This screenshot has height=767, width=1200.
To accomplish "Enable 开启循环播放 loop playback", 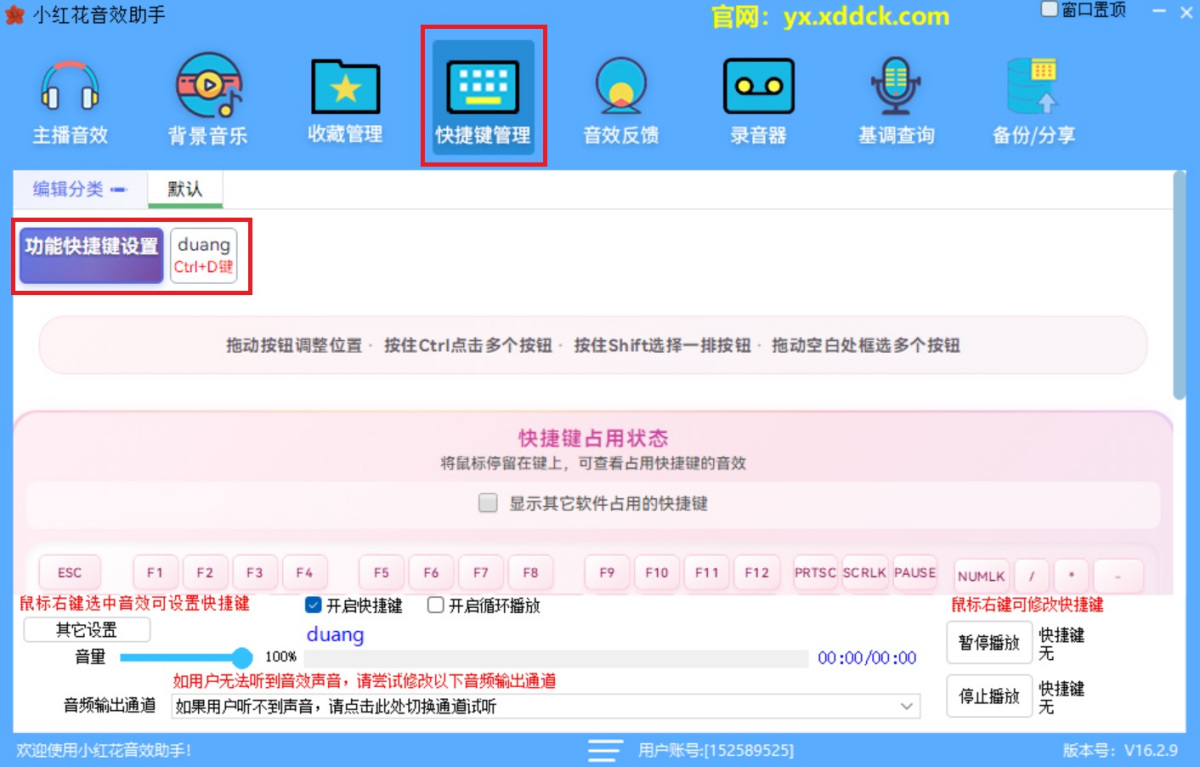I will point(436,604).
